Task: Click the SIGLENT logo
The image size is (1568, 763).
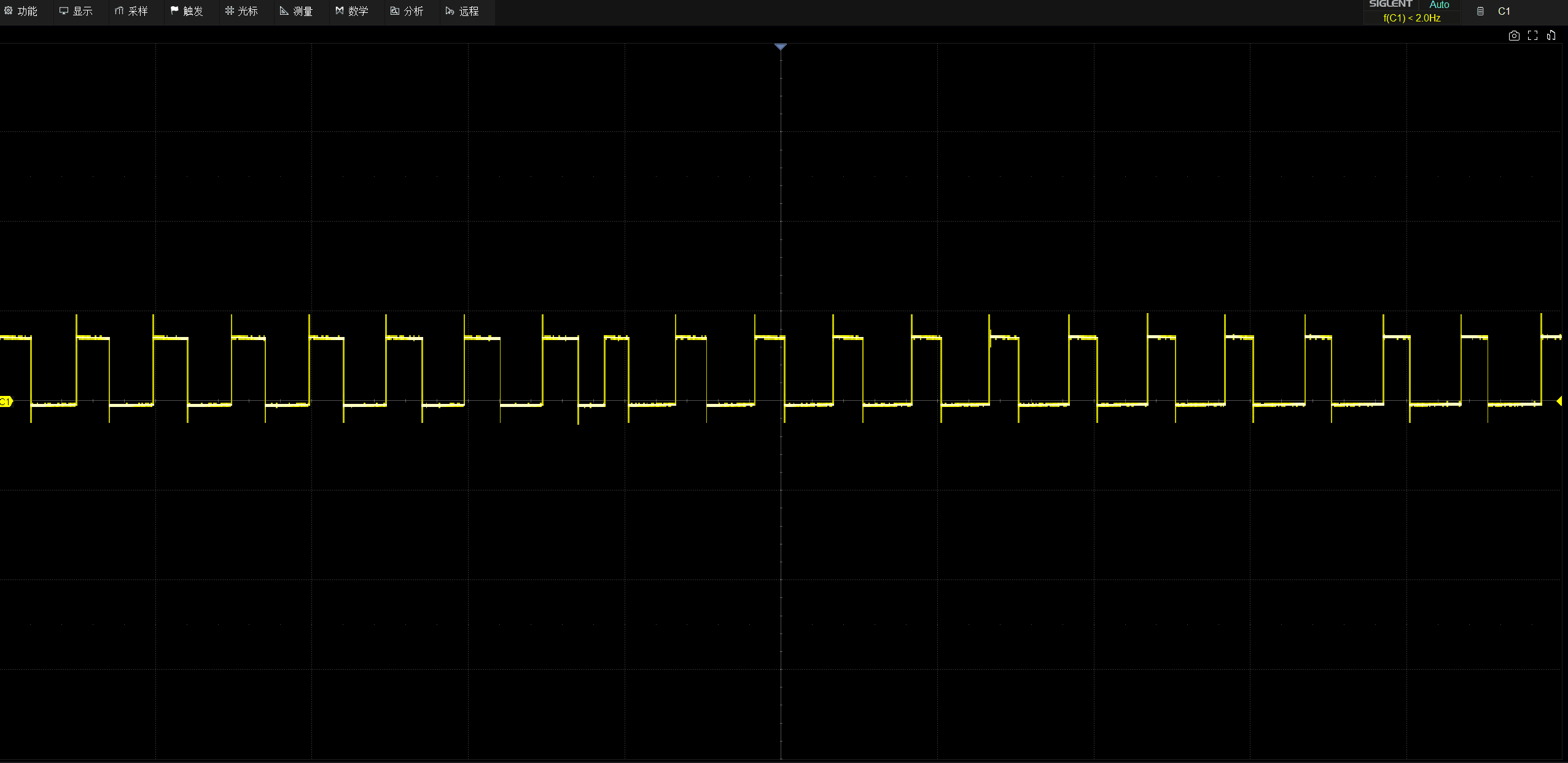Action: click(1391, 4)
